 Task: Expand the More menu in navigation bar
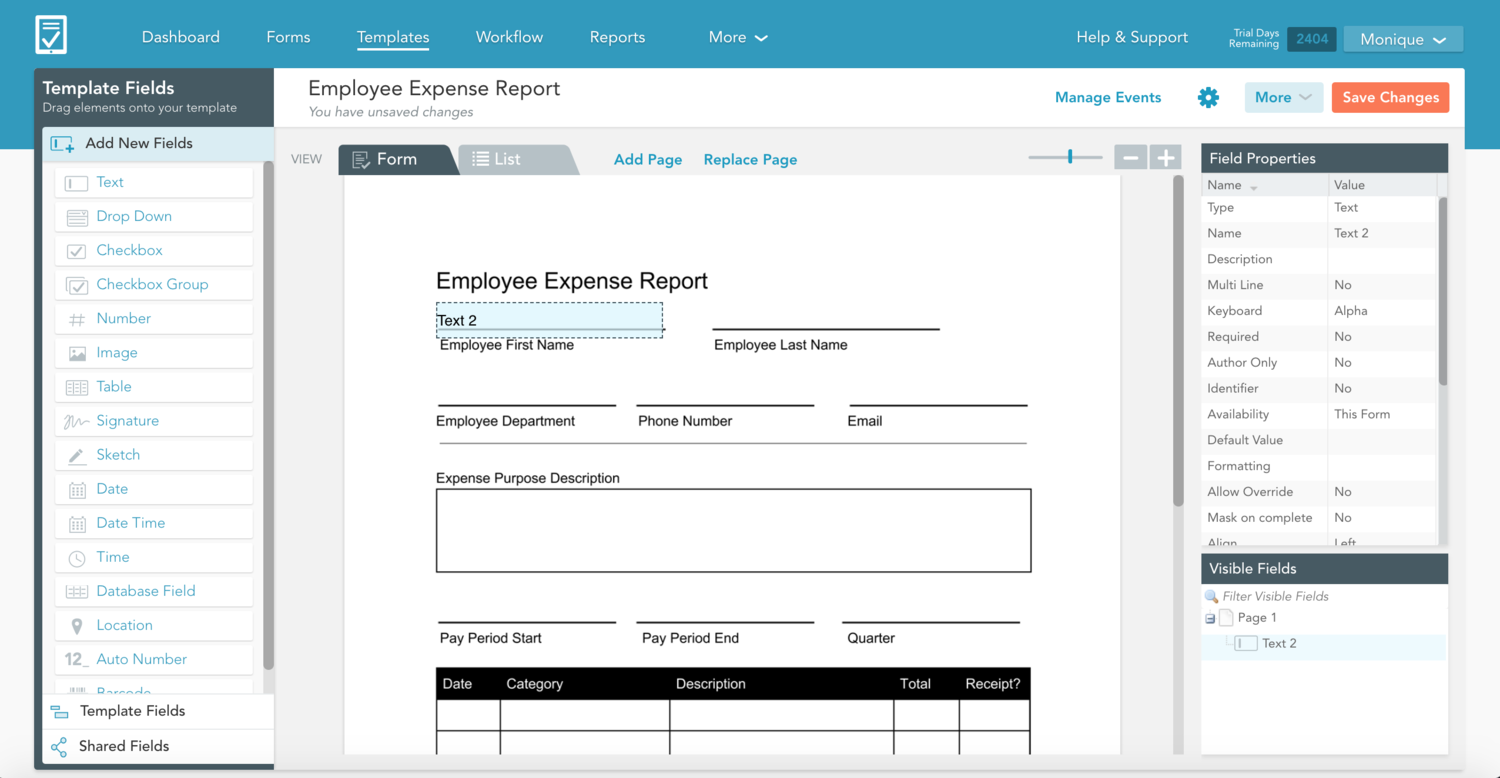click(737, 37)
